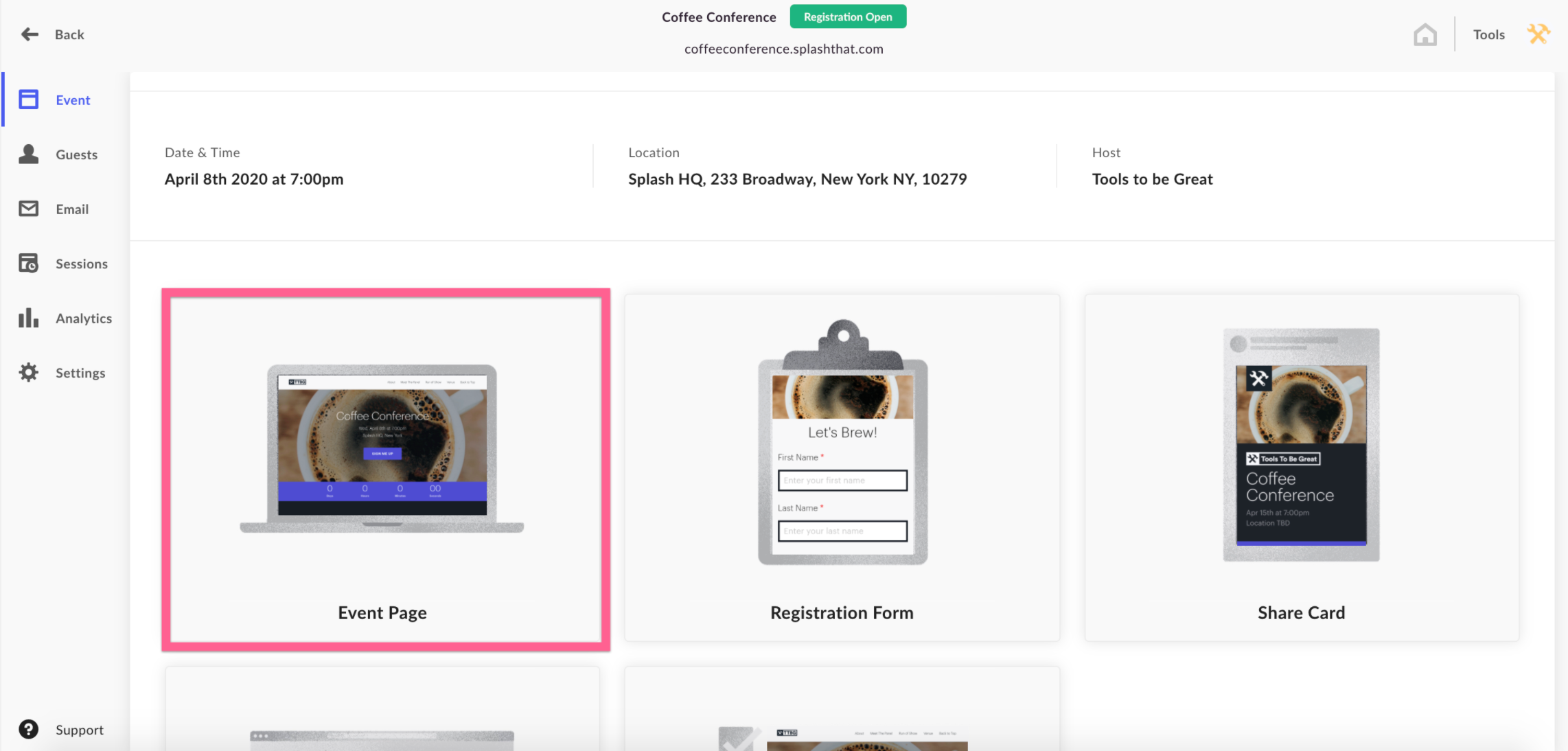The width and height of the screenshot is (1568, 751).
Task: Switch to the Email section
Action: [65, 209]
